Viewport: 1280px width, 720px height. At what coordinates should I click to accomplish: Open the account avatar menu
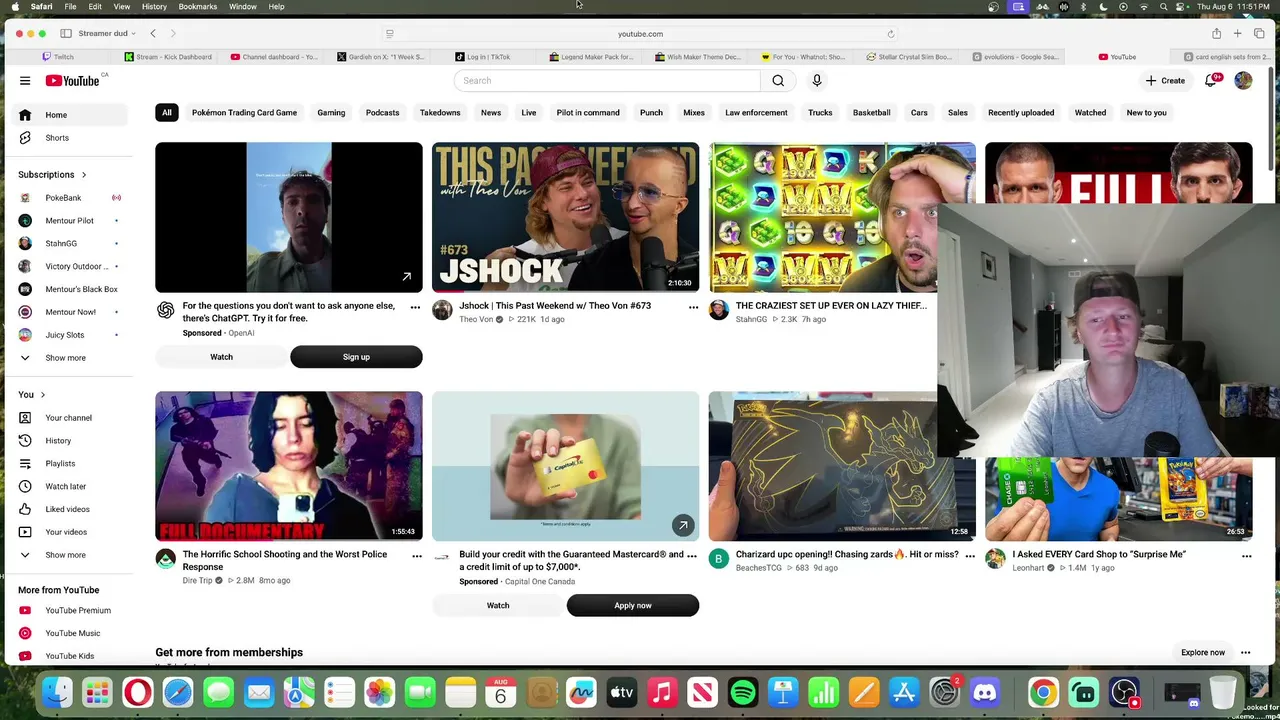pyautogui.click(x=1243, y=80)
